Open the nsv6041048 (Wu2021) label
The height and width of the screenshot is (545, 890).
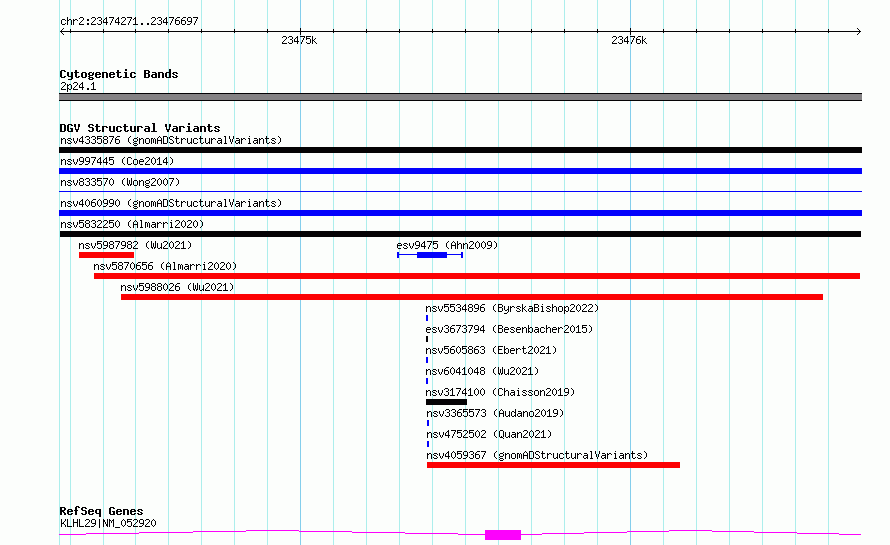click(482, 371)
